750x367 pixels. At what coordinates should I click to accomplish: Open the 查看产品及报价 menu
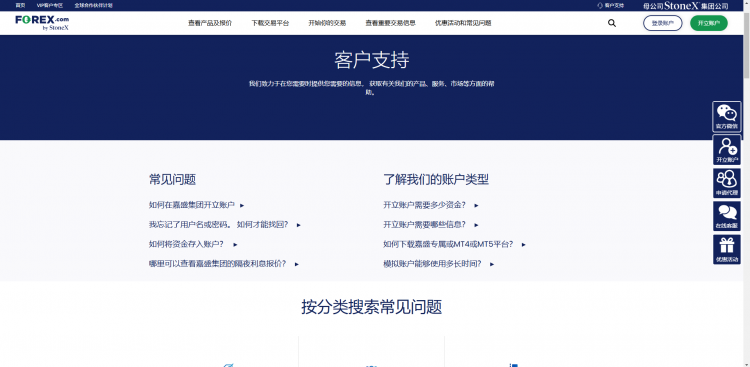point(210,23)
